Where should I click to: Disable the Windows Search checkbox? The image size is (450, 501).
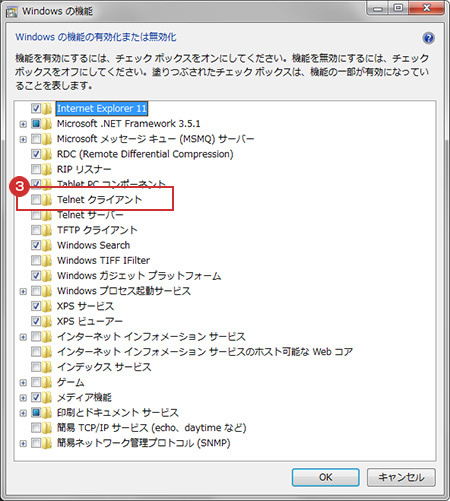(x=36, y=245)
